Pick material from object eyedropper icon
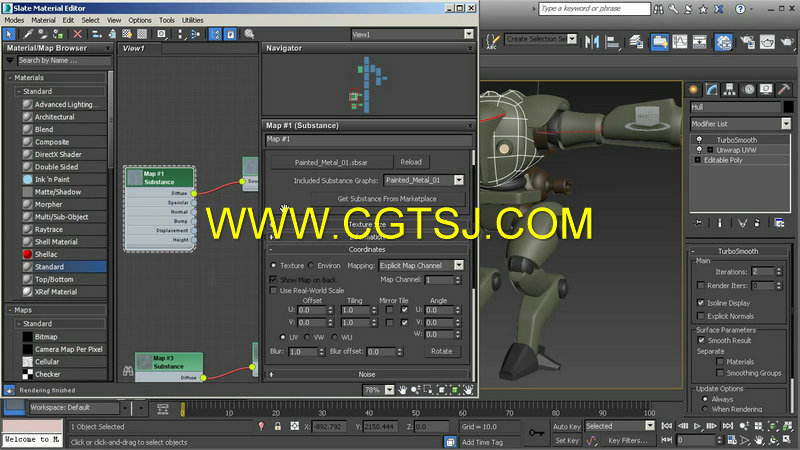Image resolution: width=800 pixels, height=450 pixels. 28,34
